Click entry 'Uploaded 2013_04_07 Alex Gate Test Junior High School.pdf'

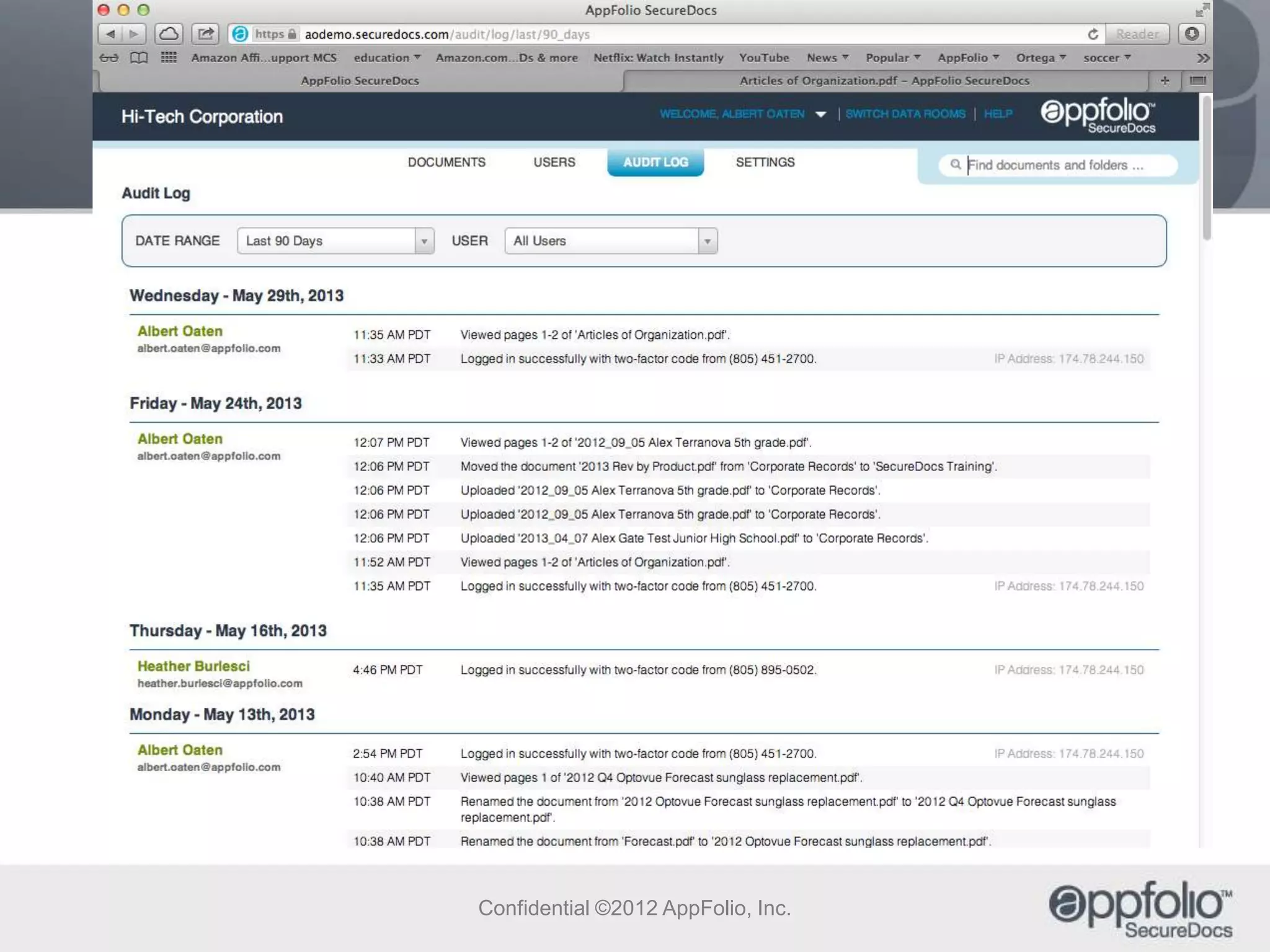coord(694,538)
